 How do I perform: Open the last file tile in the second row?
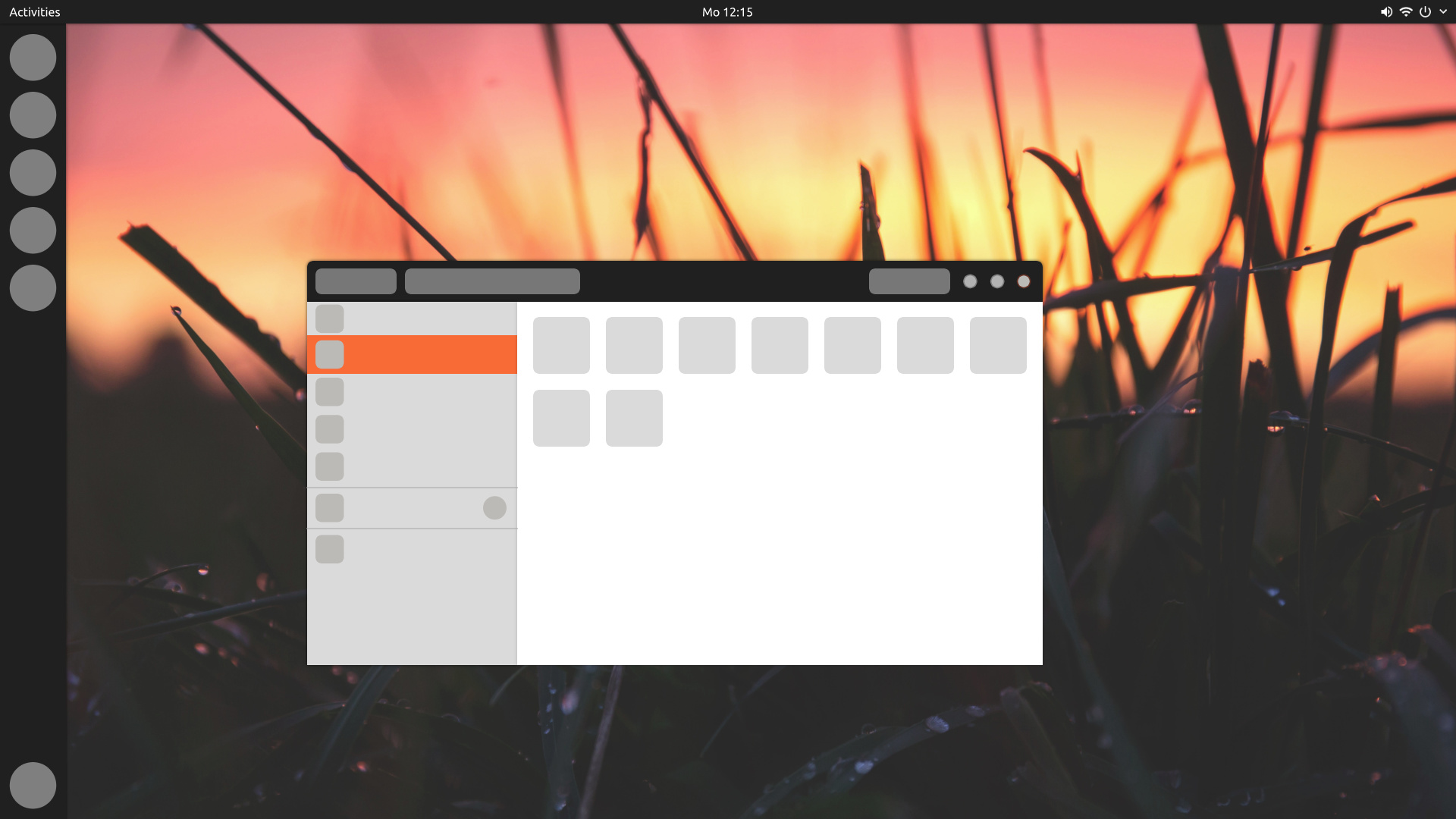(x=634, y=418)
